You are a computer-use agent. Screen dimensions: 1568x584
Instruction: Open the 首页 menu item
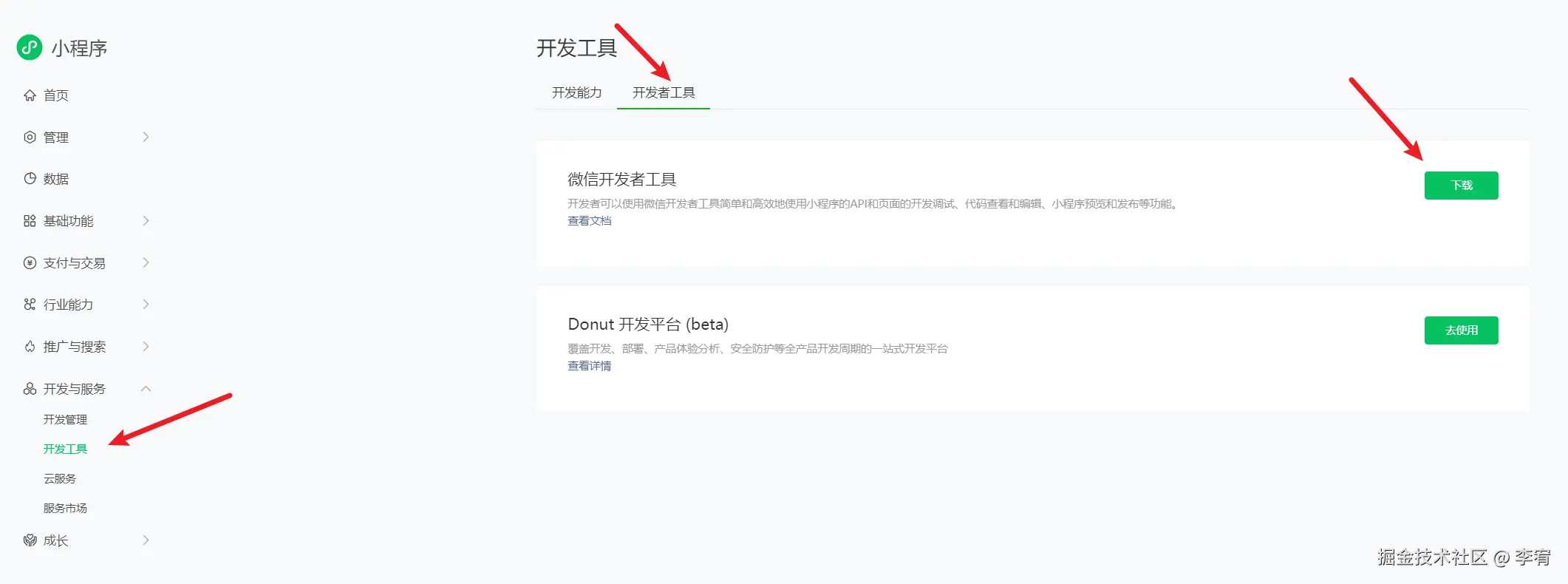coord(56,95)
